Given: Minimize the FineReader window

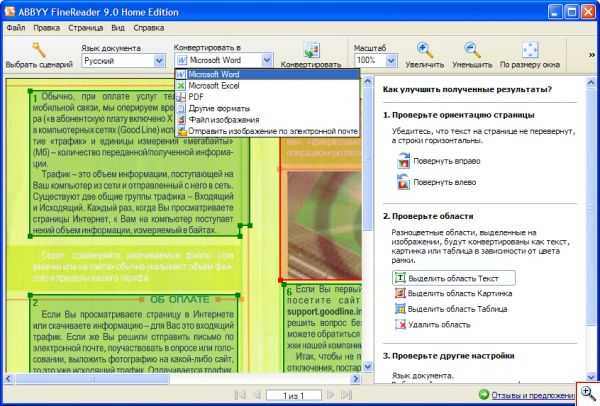Looking at the screenshot, I should coord(555,11).
